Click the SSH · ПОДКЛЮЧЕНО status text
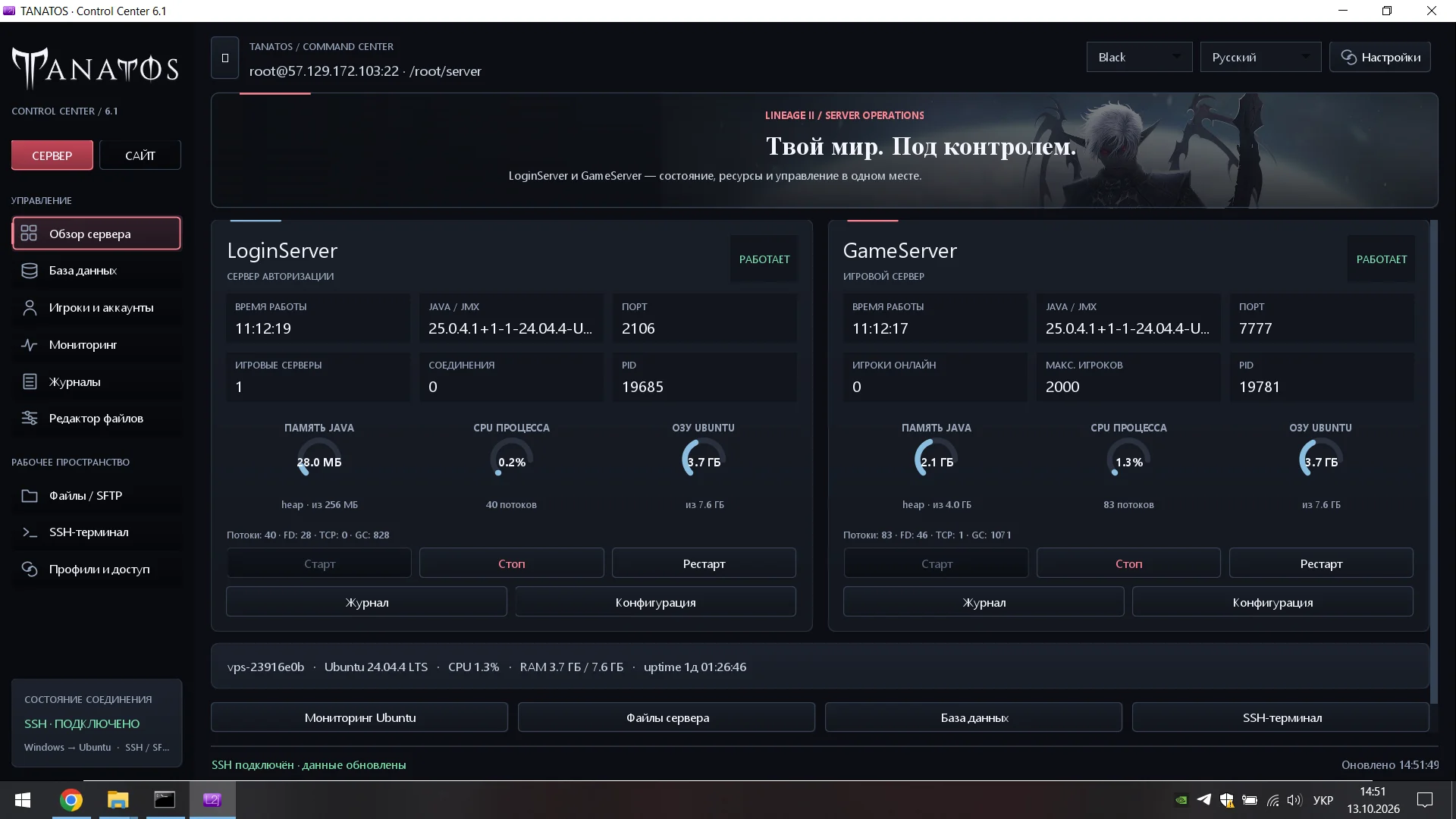 click(82, 723)
